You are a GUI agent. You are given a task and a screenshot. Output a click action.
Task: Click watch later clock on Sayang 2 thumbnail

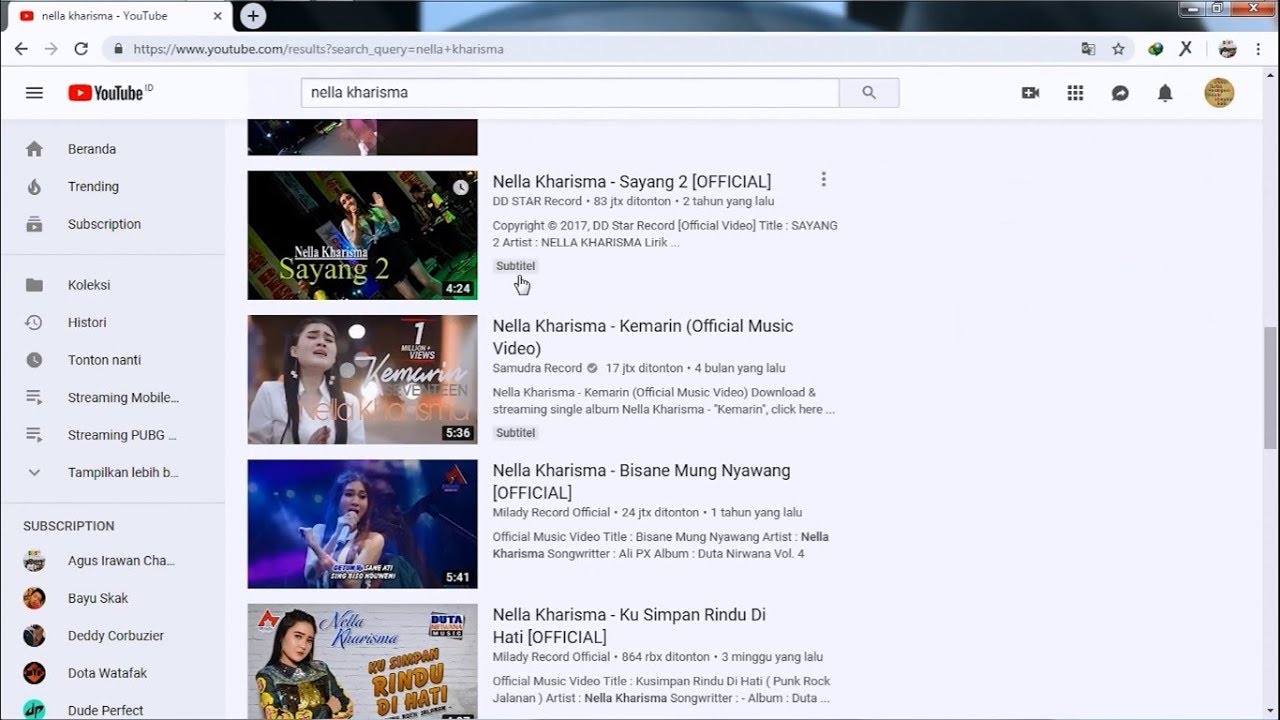click(x=460, y=187)
